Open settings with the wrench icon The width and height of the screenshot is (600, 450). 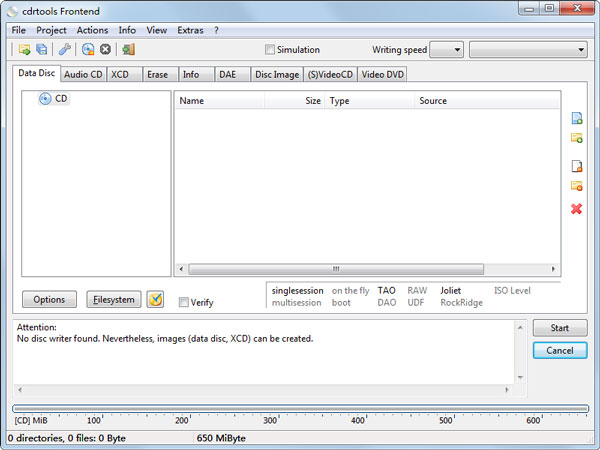click(64, 49)
